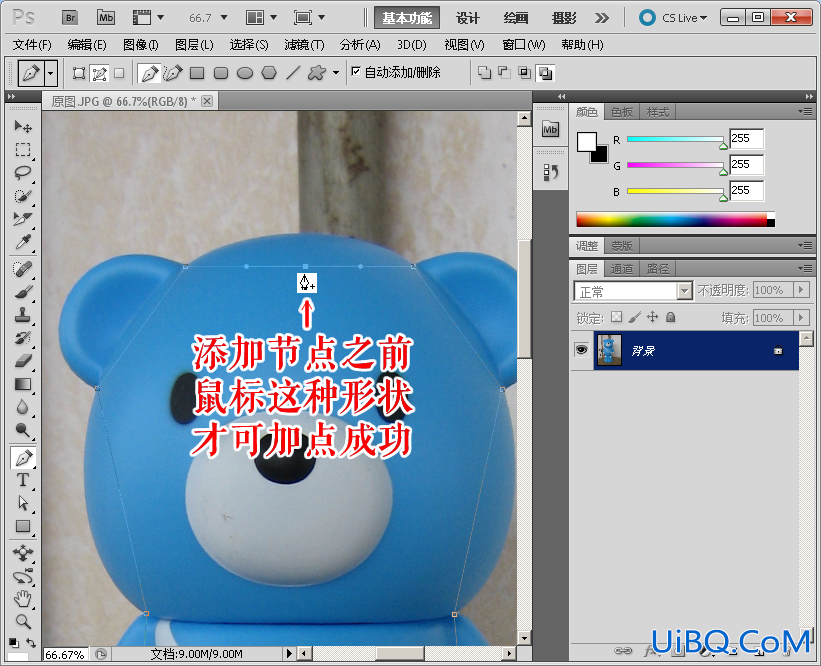Screen dimensions: 821x666
Task: Select the Clone Stamp tool
Action: (x=23, y=315)
